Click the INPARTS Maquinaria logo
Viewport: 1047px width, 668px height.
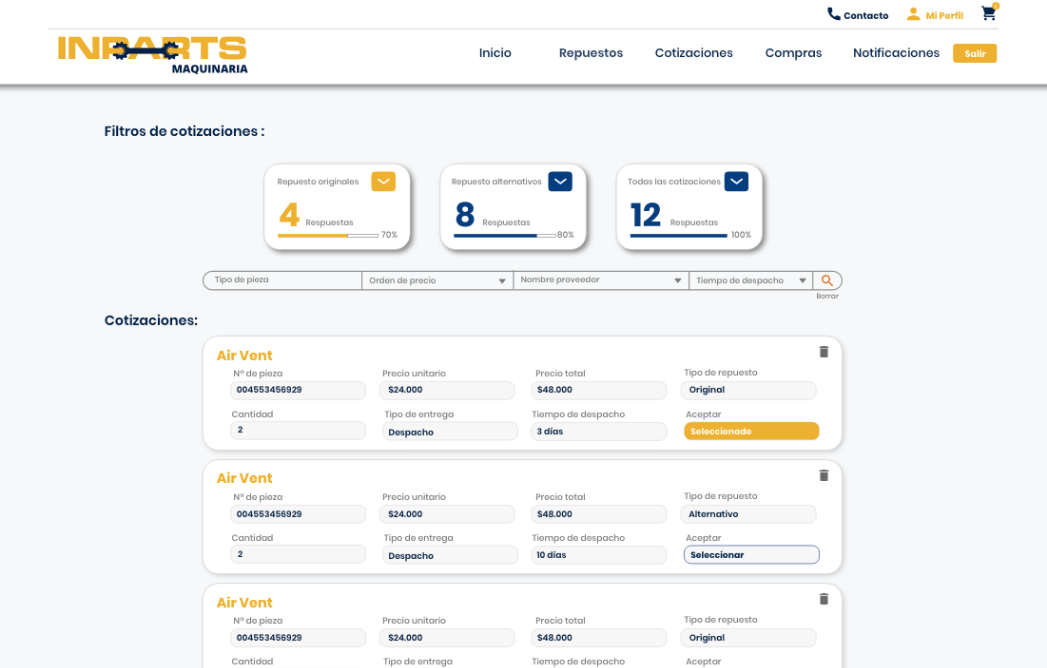[x=152, y=55]
